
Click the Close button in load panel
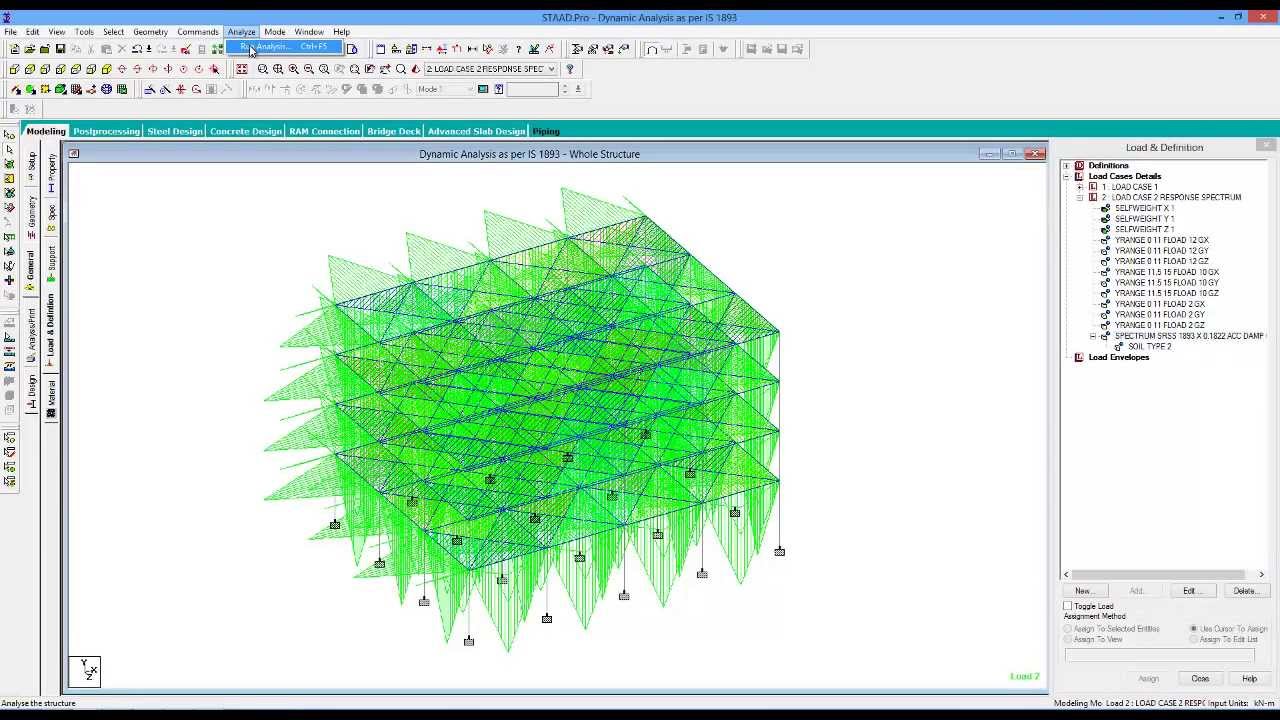[x=1200, y=679]
